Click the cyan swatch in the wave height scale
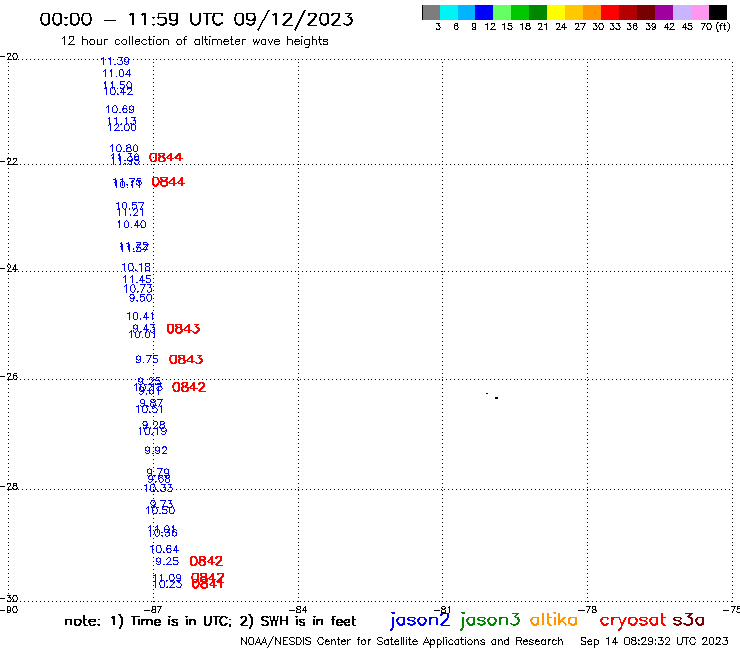The image size is (740, 650). click(x=449, y=12)
